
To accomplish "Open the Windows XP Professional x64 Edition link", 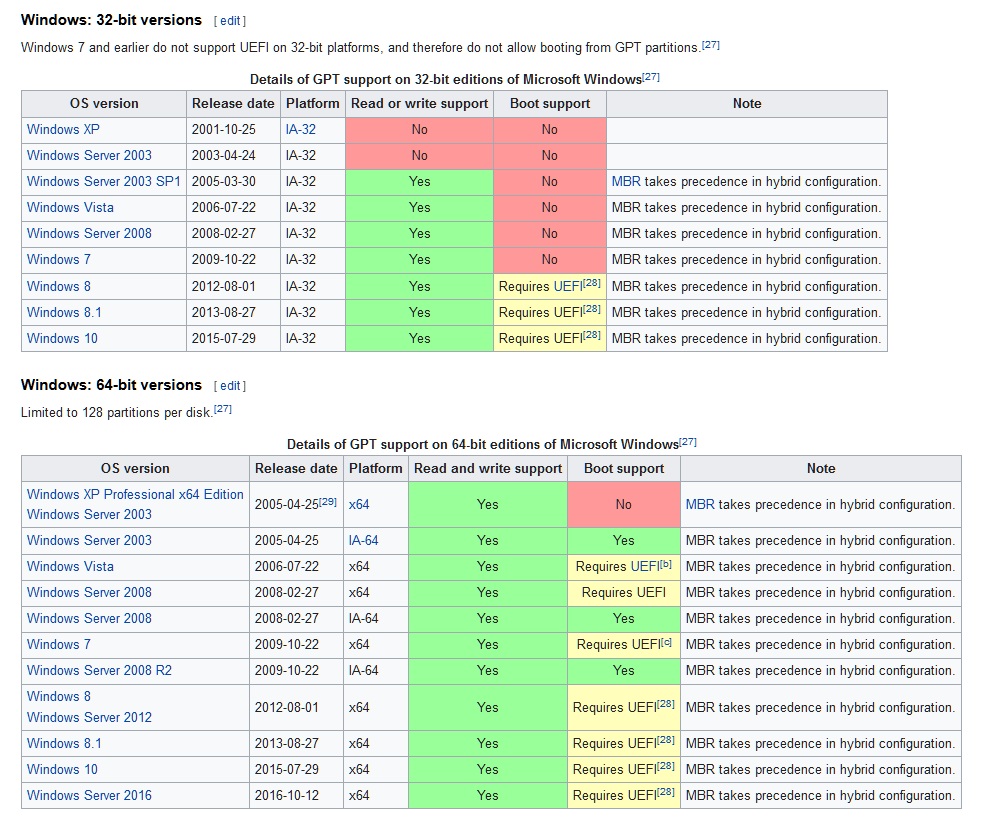I will tap(135, 495).
